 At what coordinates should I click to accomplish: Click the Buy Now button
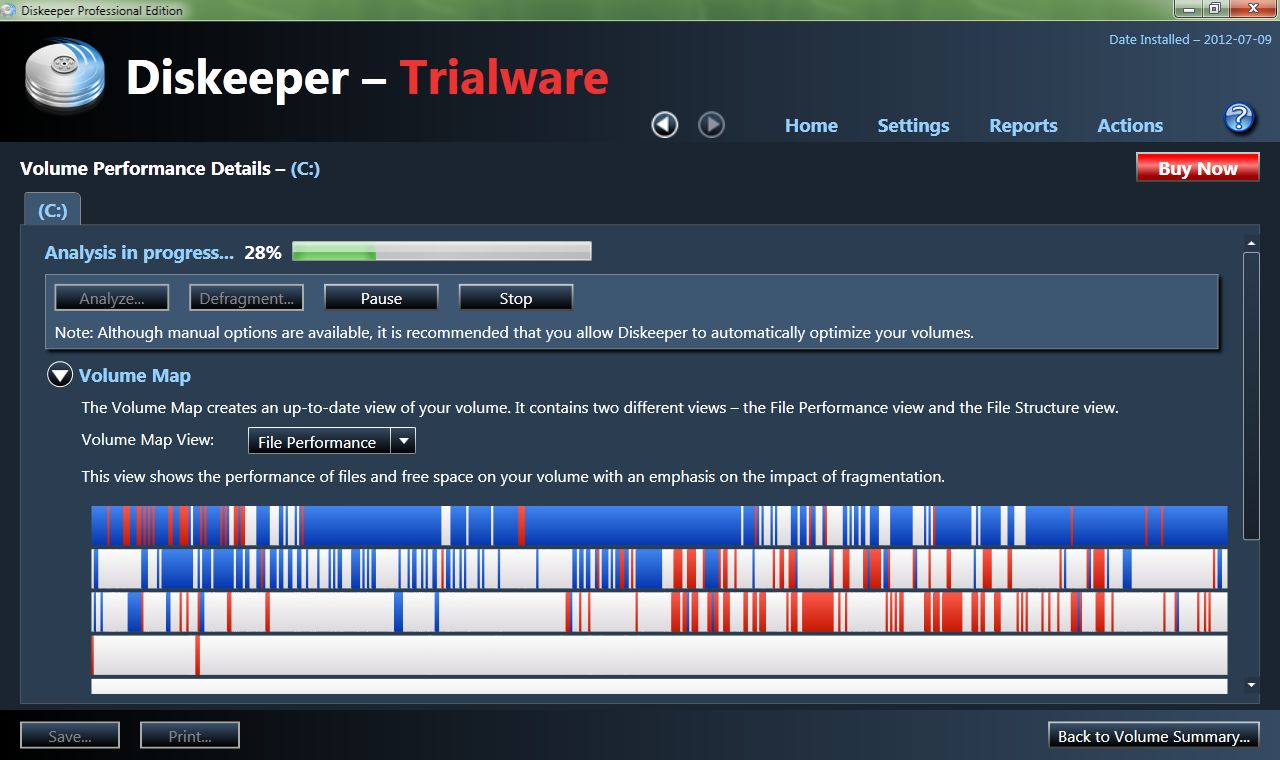click(1197, 168)
